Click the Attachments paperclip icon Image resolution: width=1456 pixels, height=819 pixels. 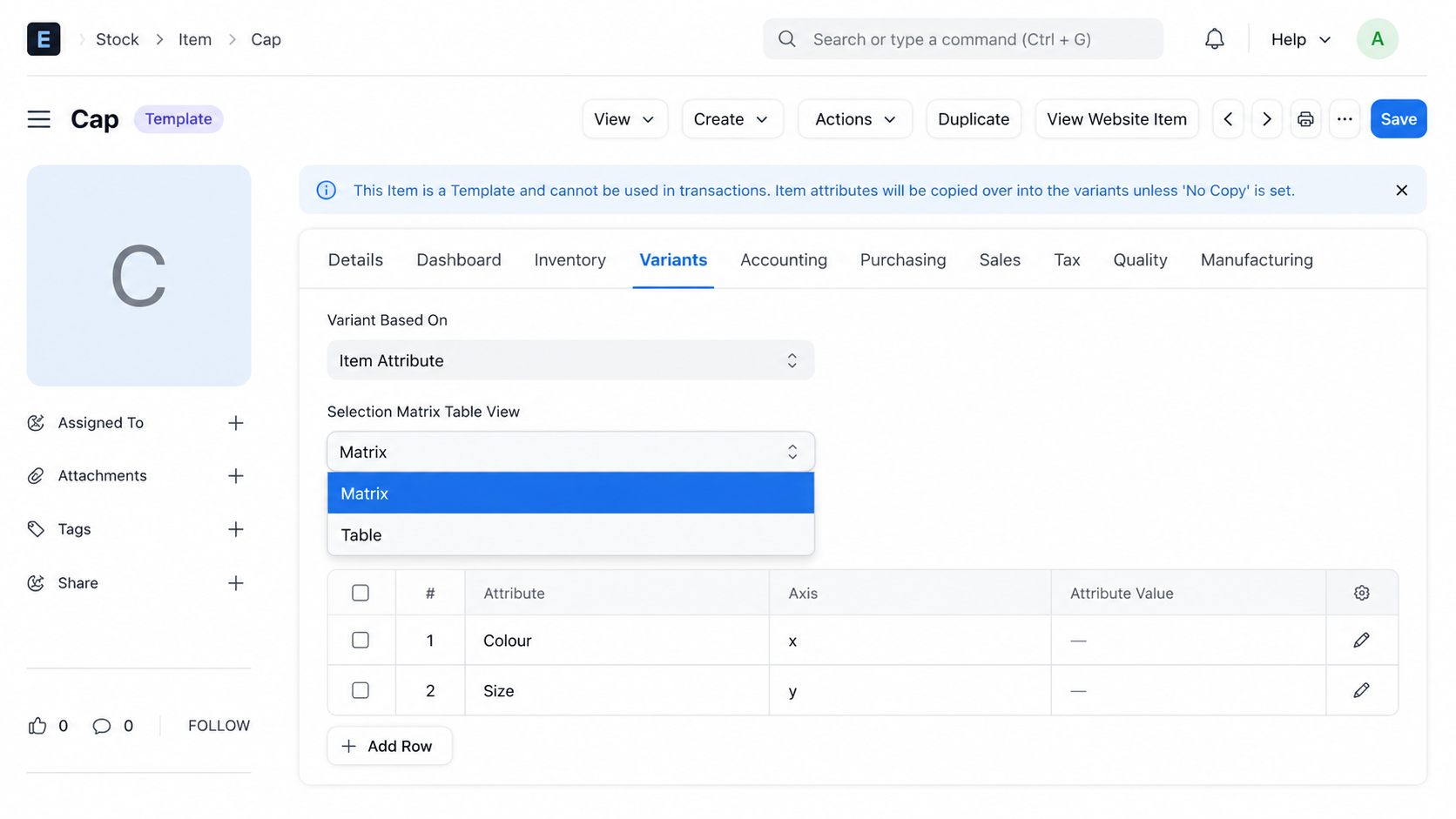(x=36, y=476)
